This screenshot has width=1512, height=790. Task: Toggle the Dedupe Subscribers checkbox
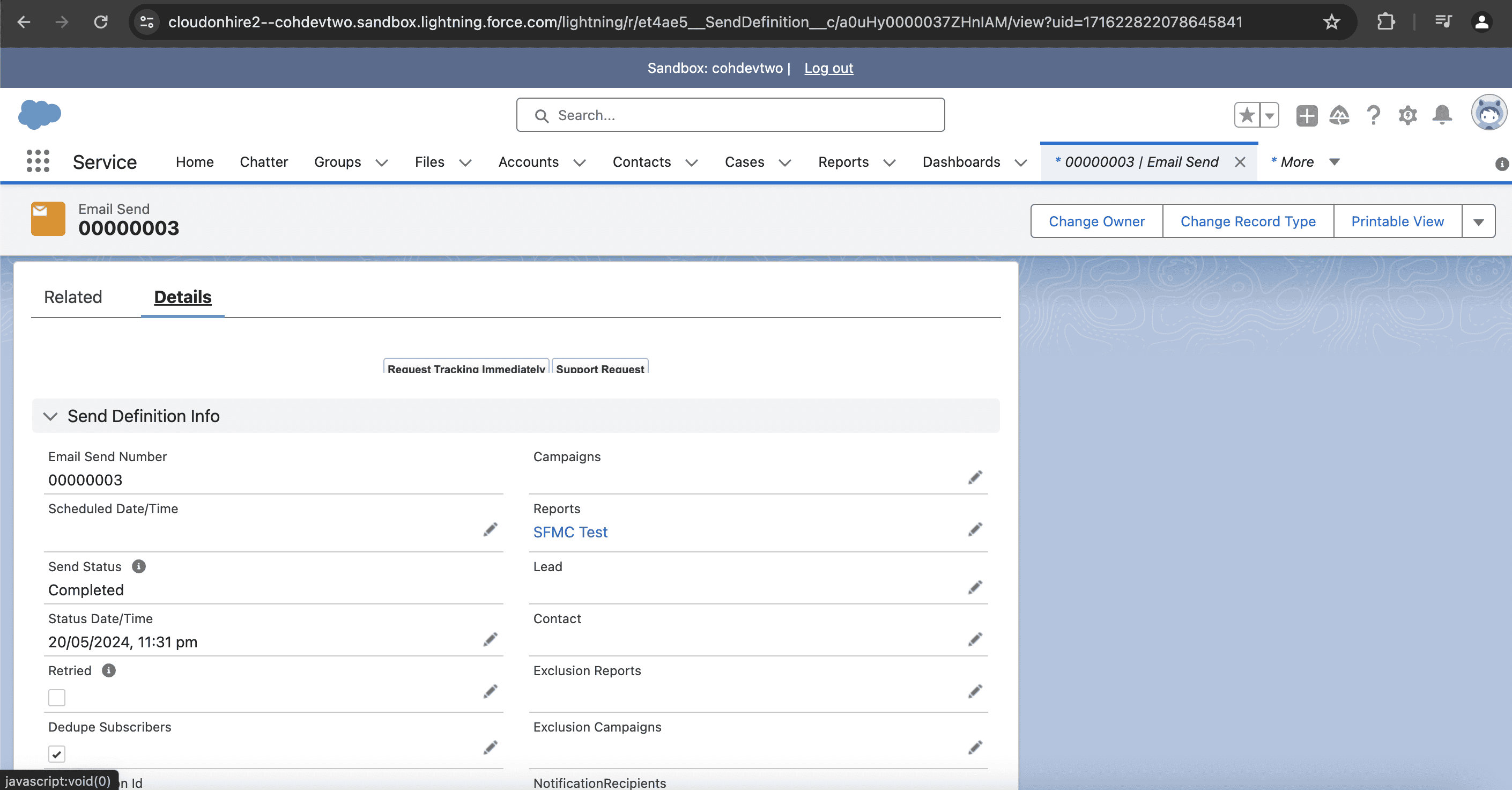pyautogui.click(x=57, y=754)
